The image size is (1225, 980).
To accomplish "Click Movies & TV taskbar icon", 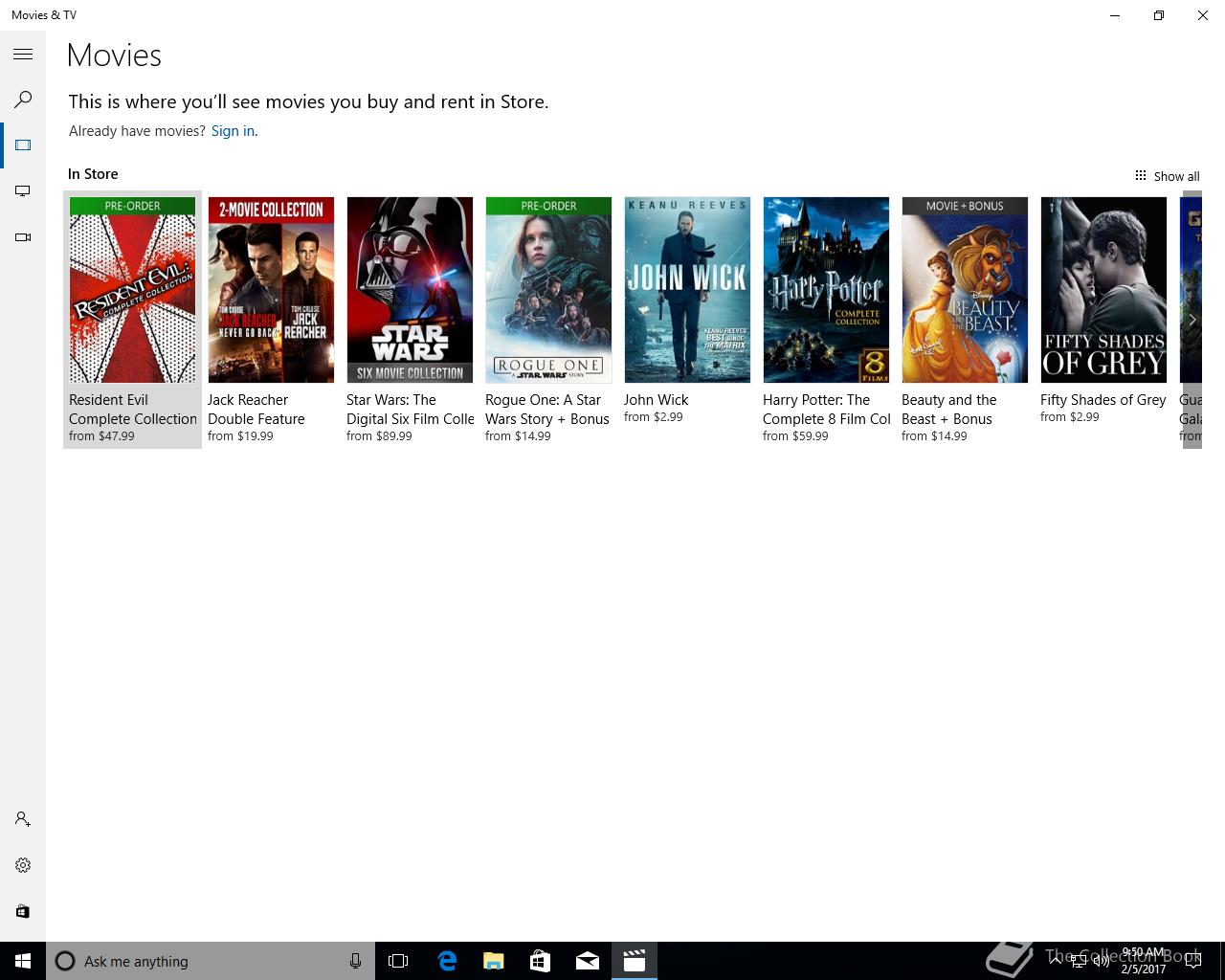I will [x=635, y=961].
